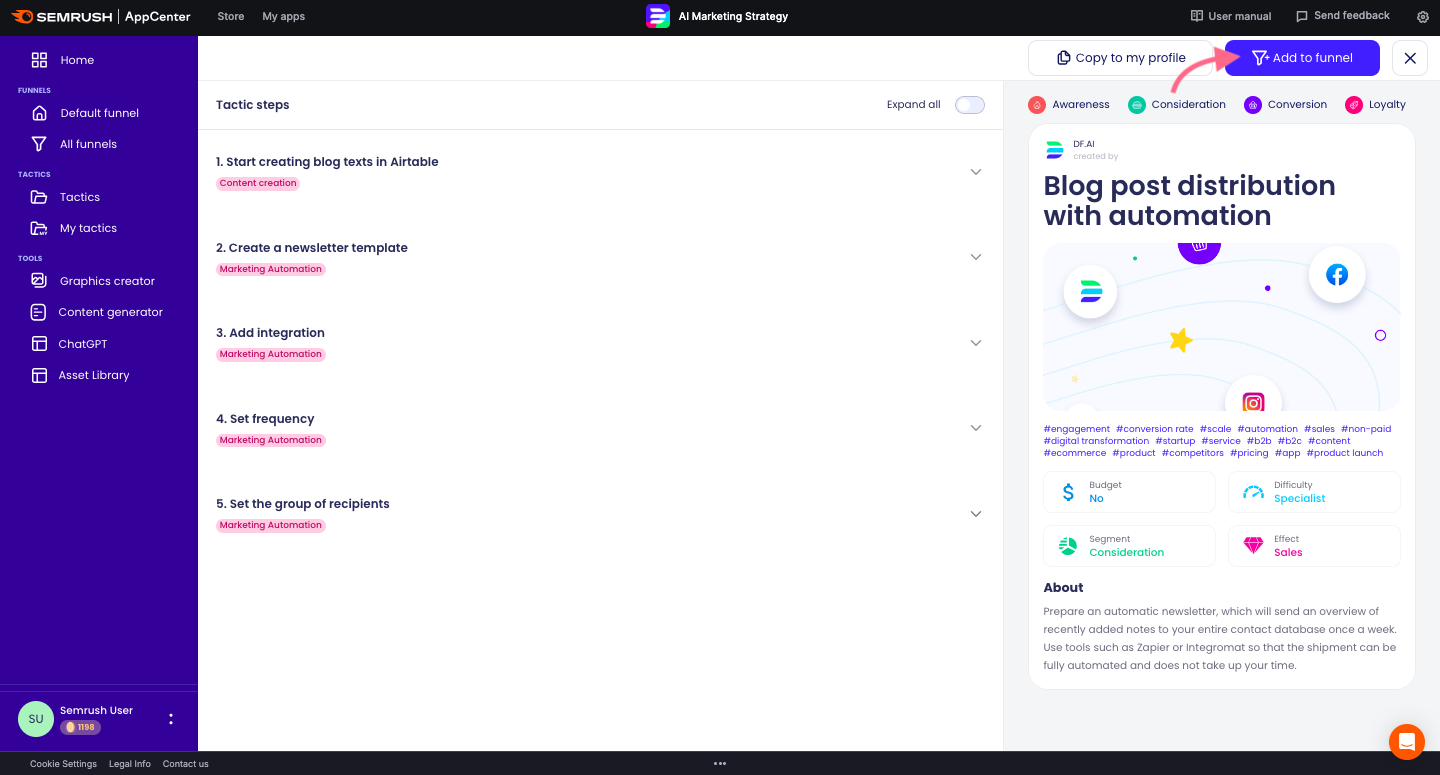This screenshot has height=775, width=1440.
Task: Click the Content generator icon
Action: [39, 312]
